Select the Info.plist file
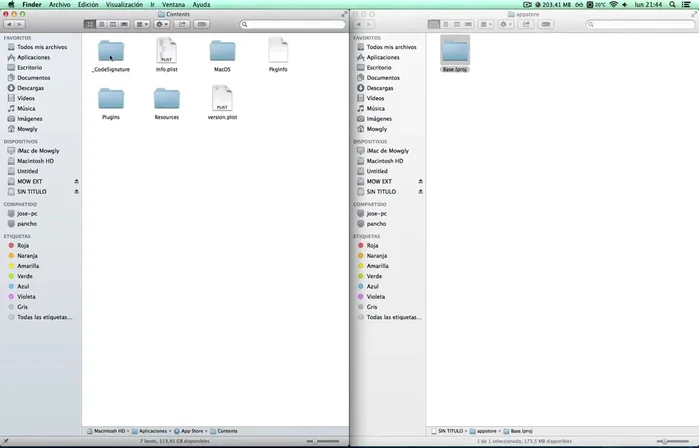Screen dimensions: 699x448 (166, 51)
